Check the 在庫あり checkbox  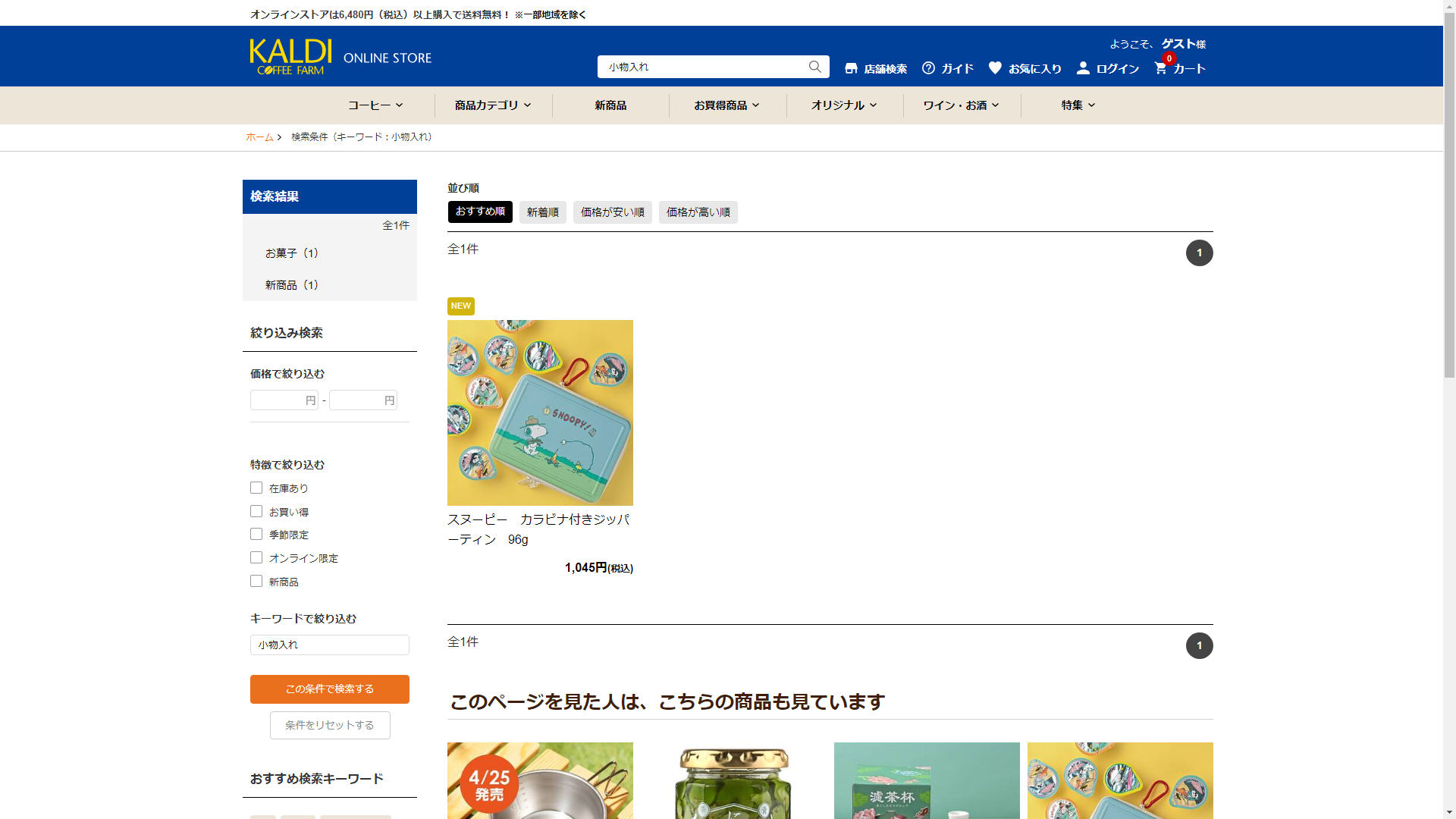point(256,488)
